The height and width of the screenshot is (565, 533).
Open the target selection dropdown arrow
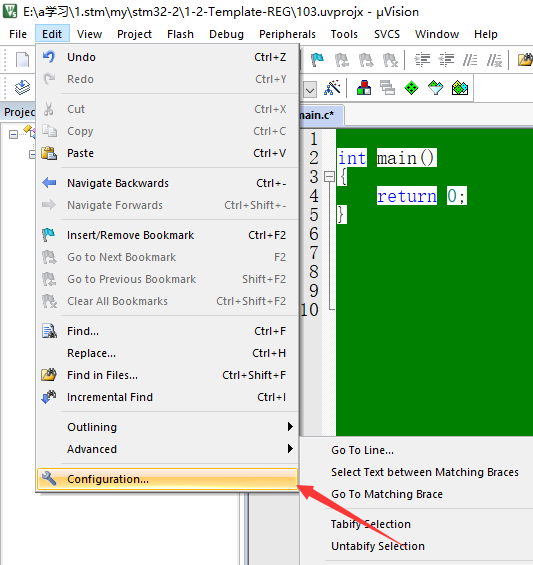click(310, 89)
